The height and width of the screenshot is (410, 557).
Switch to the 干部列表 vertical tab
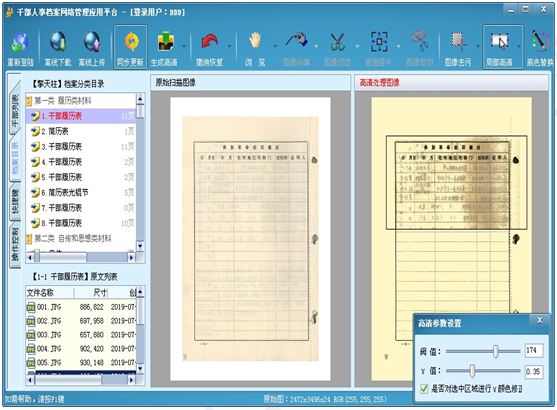point(15,108)
